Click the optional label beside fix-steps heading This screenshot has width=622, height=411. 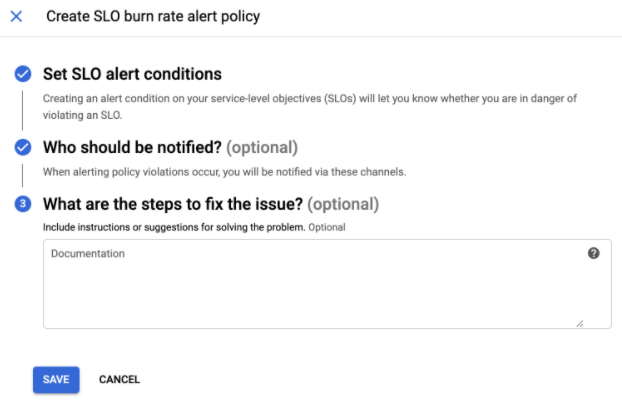(x=343, y=205)
